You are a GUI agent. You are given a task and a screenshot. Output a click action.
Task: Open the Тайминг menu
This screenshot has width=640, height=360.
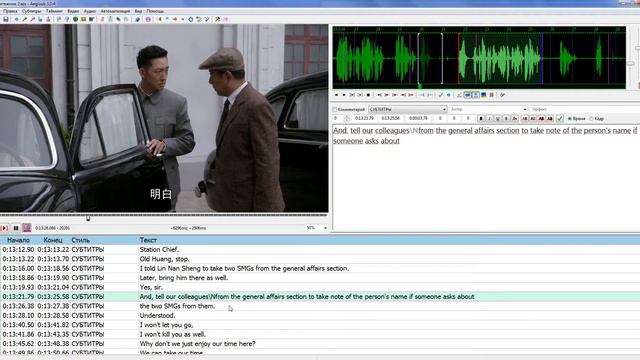54,11
